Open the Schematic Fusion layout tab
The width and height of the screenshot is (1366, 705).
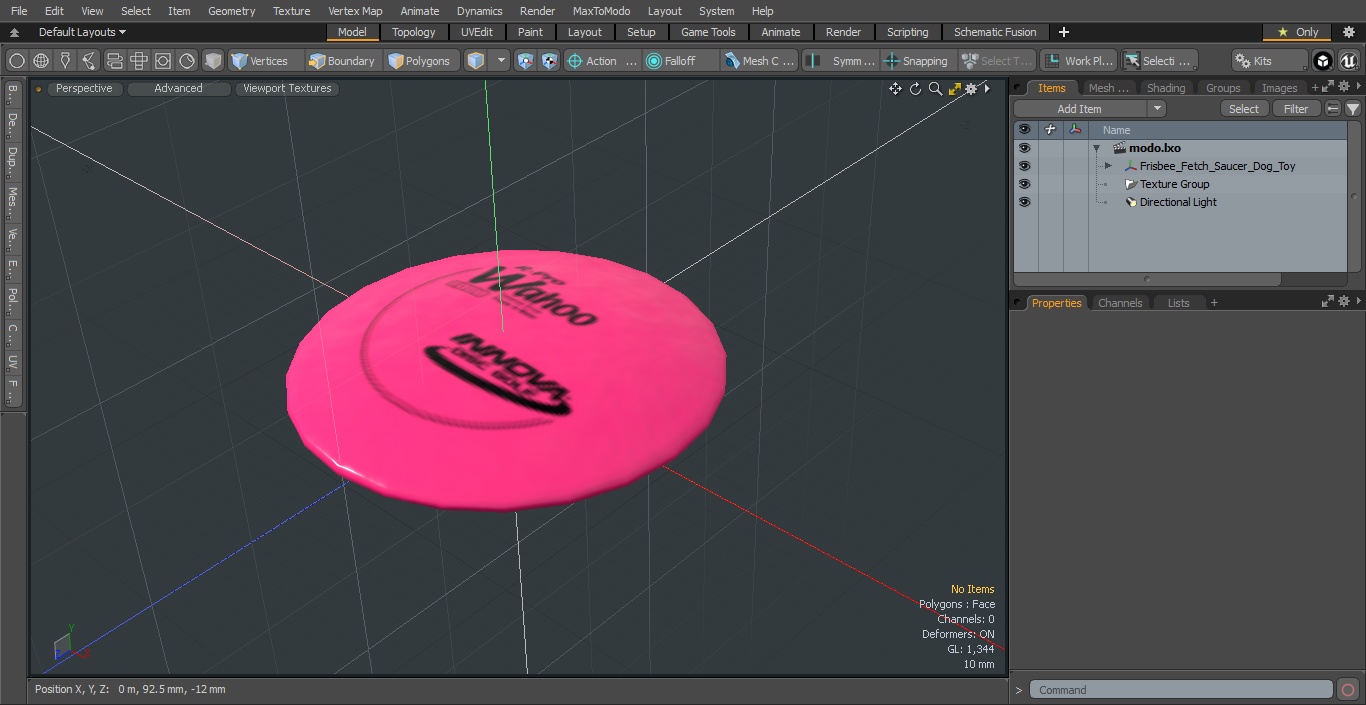point(995,32)
